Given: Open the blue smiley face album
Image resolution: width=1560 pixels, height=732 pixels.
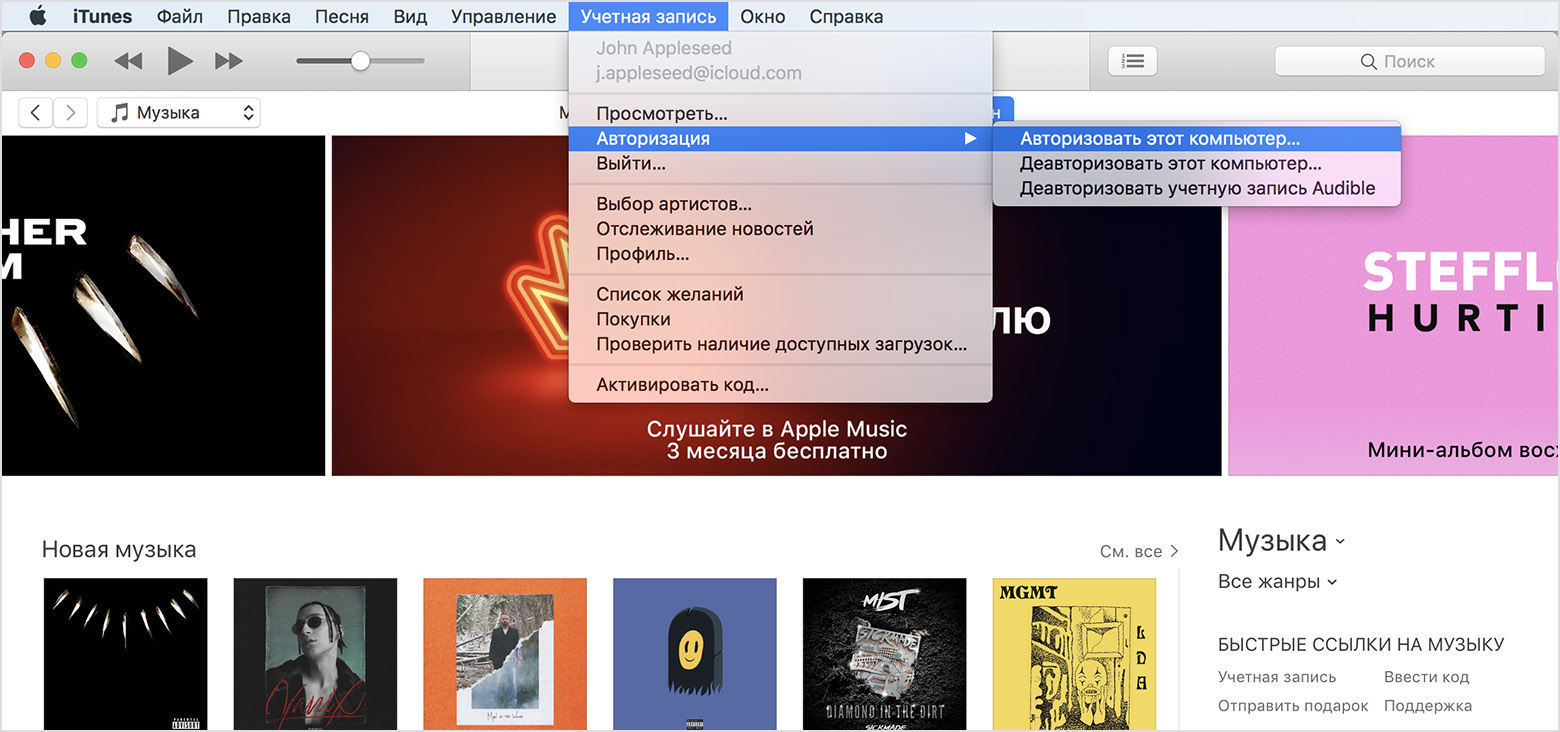Looking at the screenshot, I should 695,654.
